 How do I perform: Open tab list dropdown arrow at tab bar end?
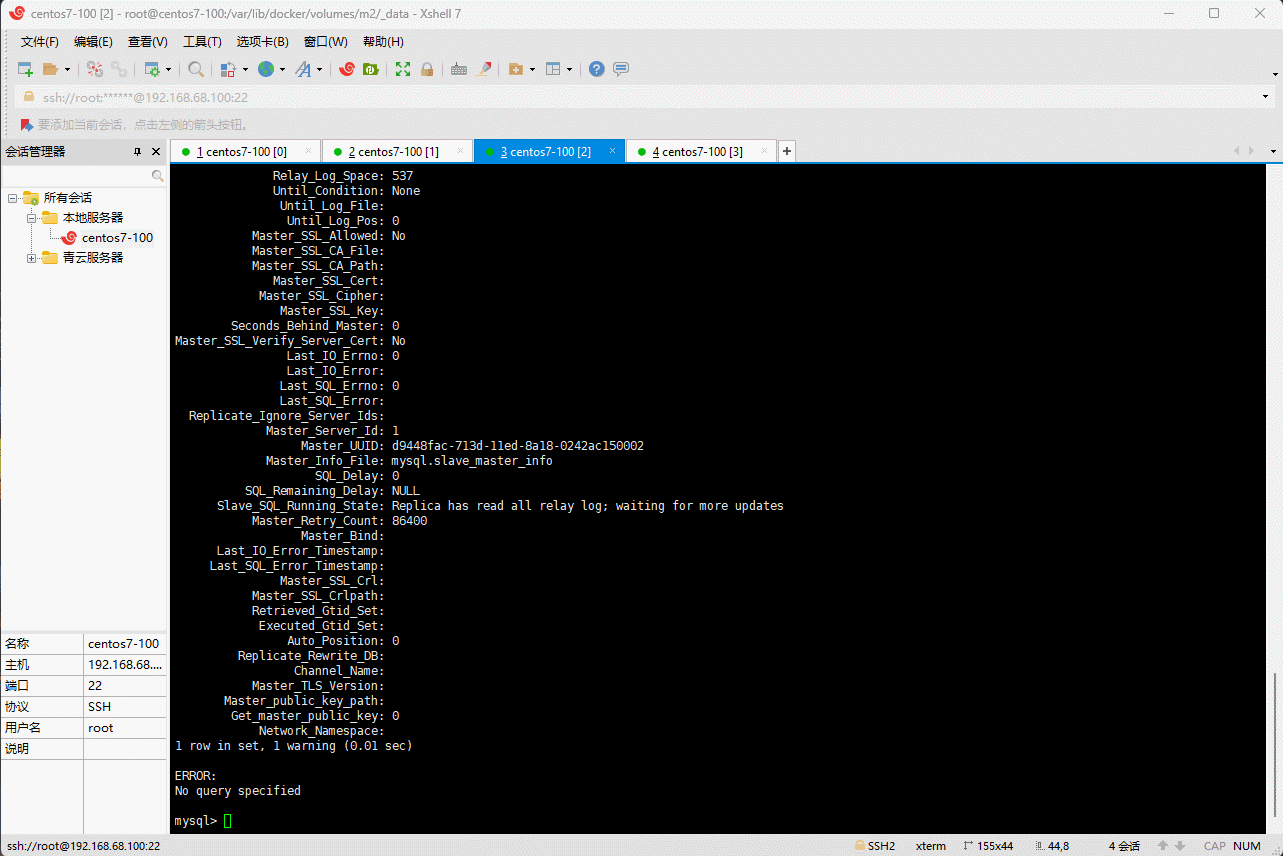(1274, 152)
